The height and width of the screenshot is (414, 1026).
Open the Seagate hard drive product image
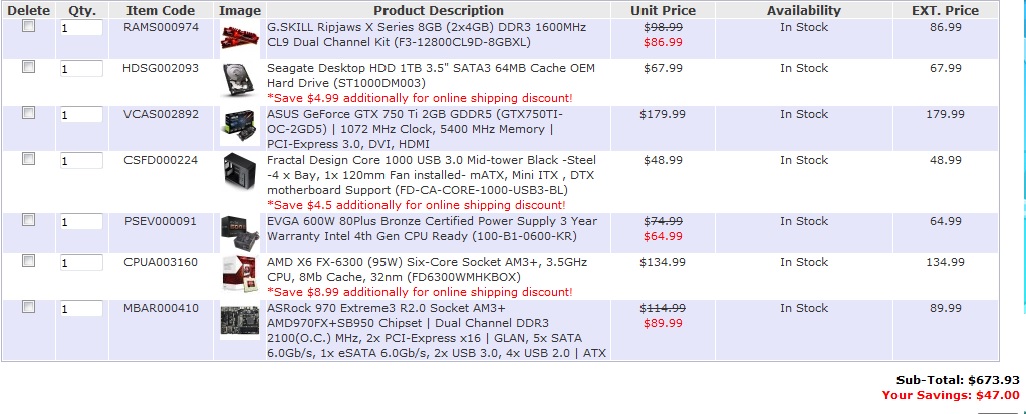coord(239,81)
